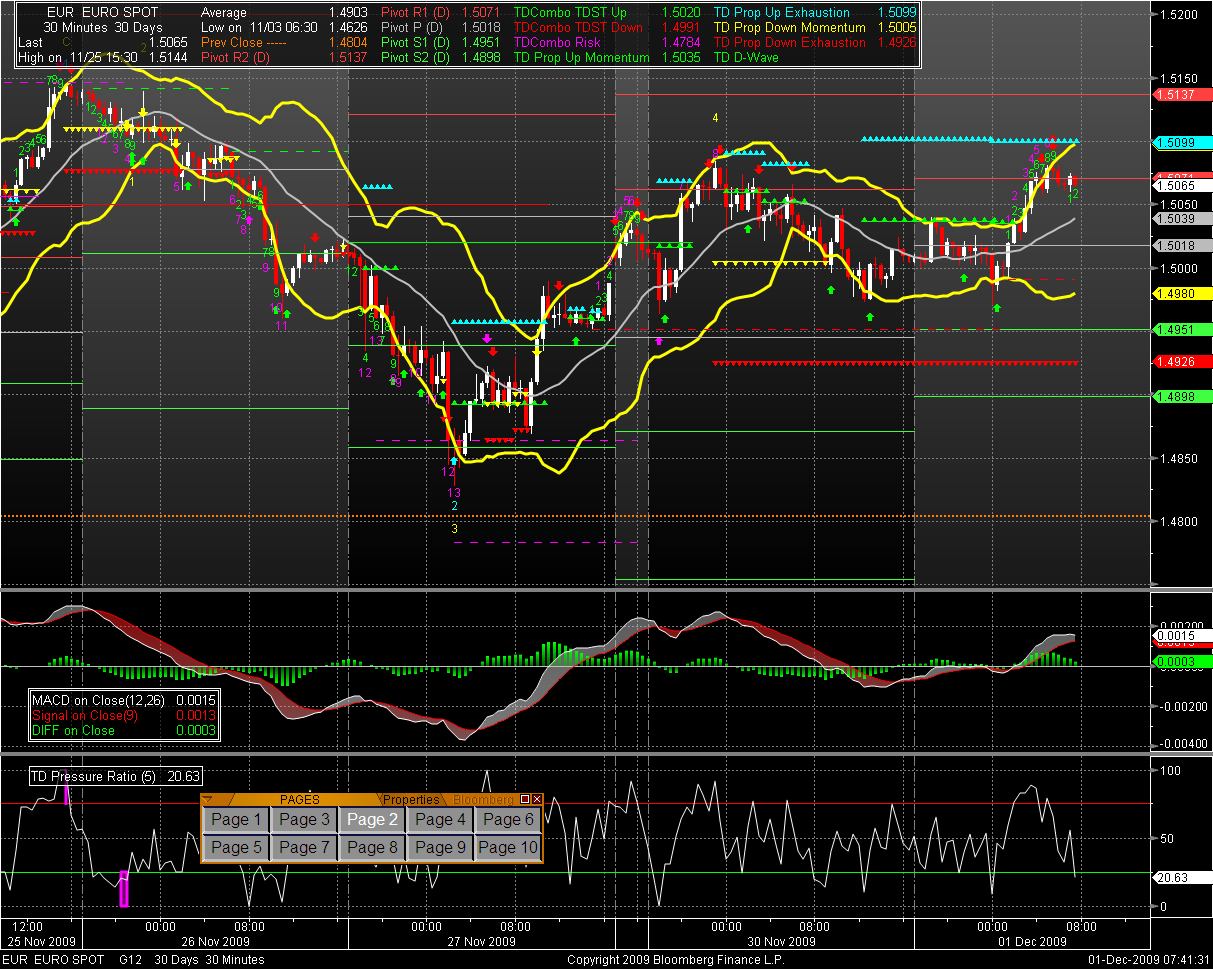The width and height of the screenshot is (1213, 969).
Task: Click the highlighted Page 2 button
Action: point(372,820)
